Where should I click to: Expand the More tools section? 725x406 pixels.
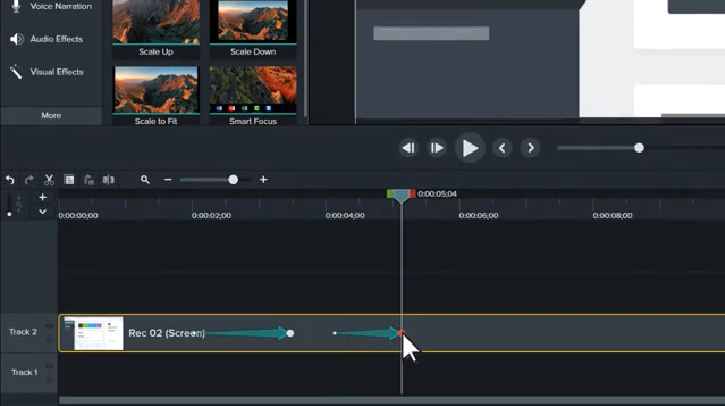coord(51,115)
